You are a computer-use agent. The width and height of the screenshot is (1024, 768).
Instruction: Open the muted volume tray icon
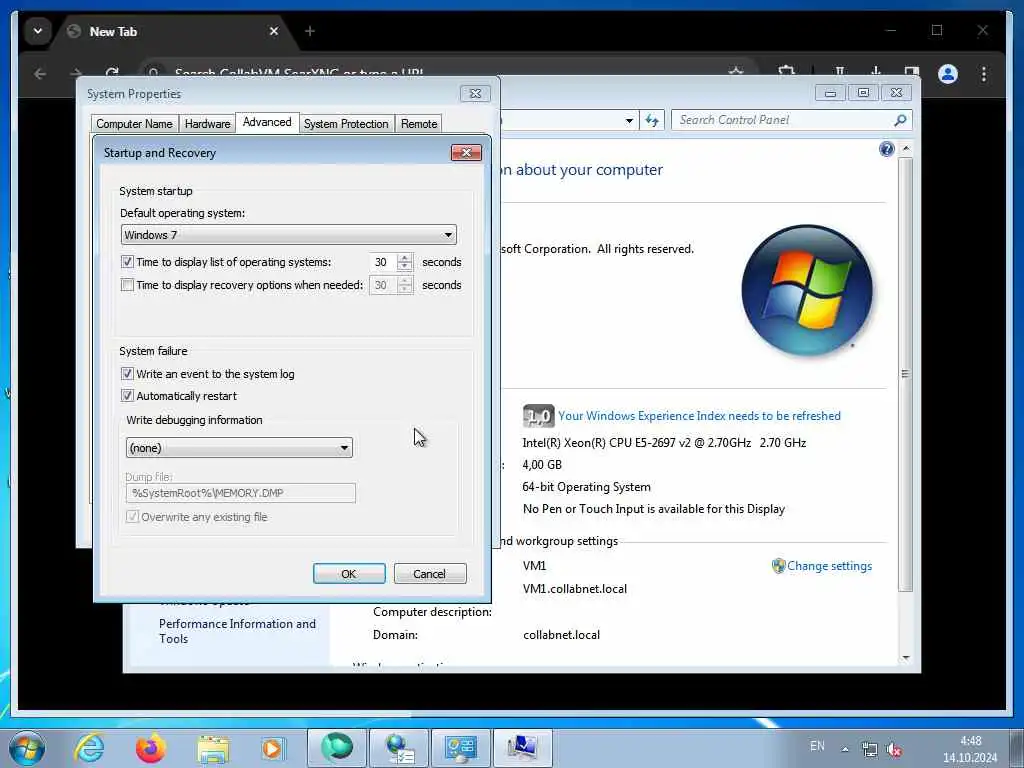coord(894,750)
